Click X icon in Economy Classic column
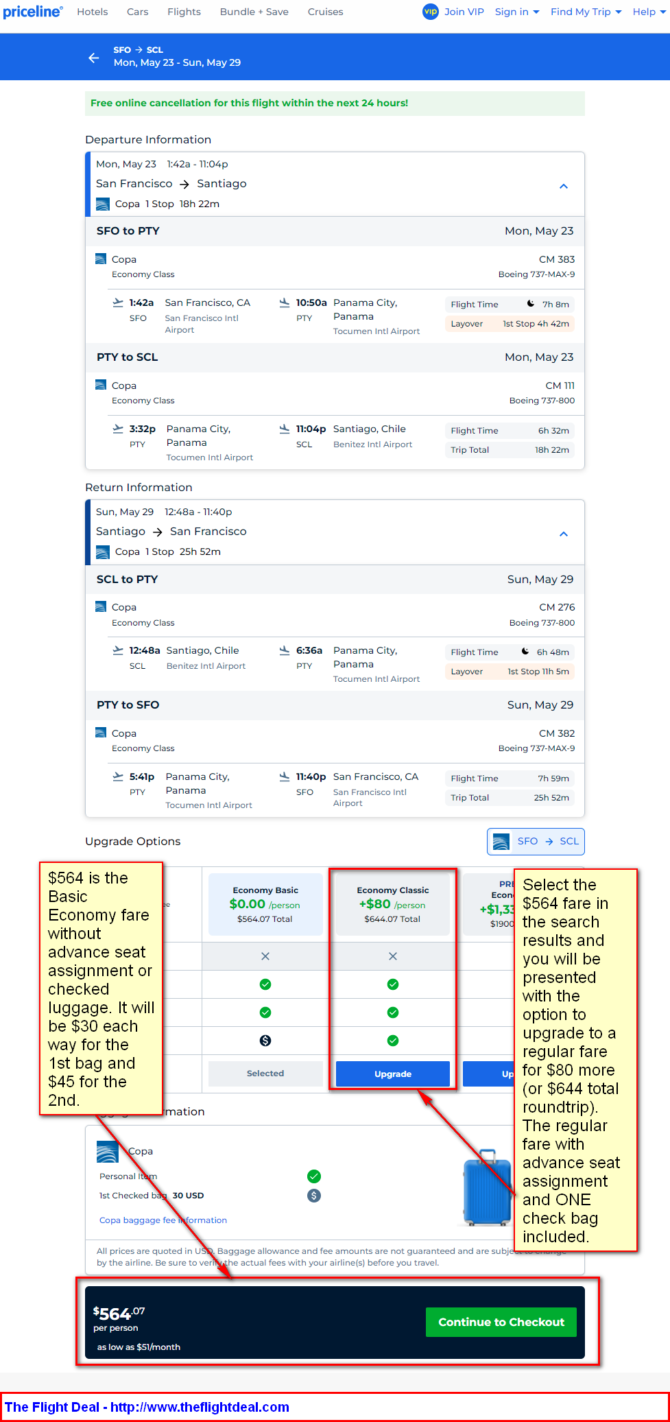Image resolution: width=670 pixels, height=1422 pixels. tap(393, 957)
